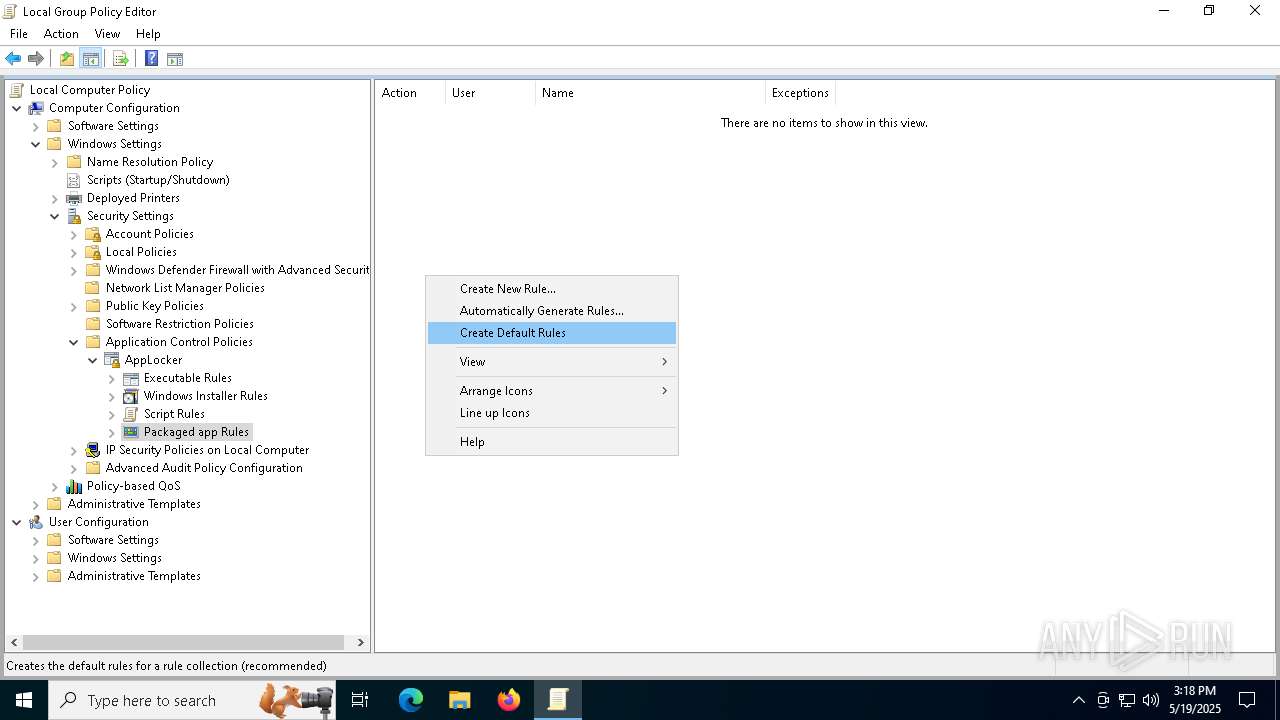Screen dimensions: 1280x720
Task: Select Network List Manager Policies item
Action: point(185,288)
